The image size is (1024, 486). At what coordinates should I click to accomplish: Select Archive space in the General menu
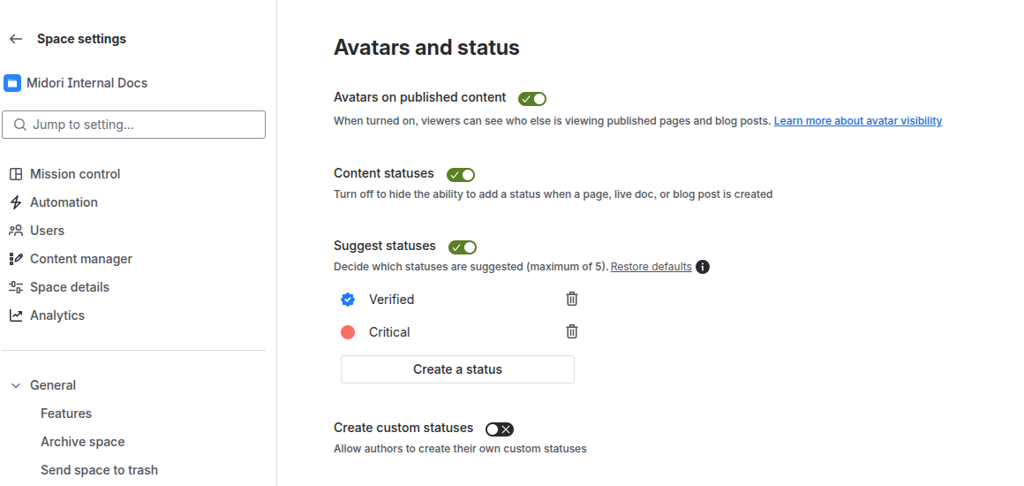click(82, 442)
